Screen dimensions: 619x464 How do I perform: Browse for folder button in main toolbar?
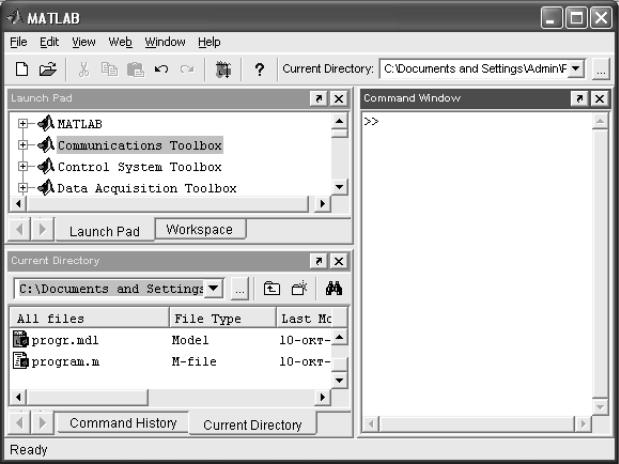601,70
